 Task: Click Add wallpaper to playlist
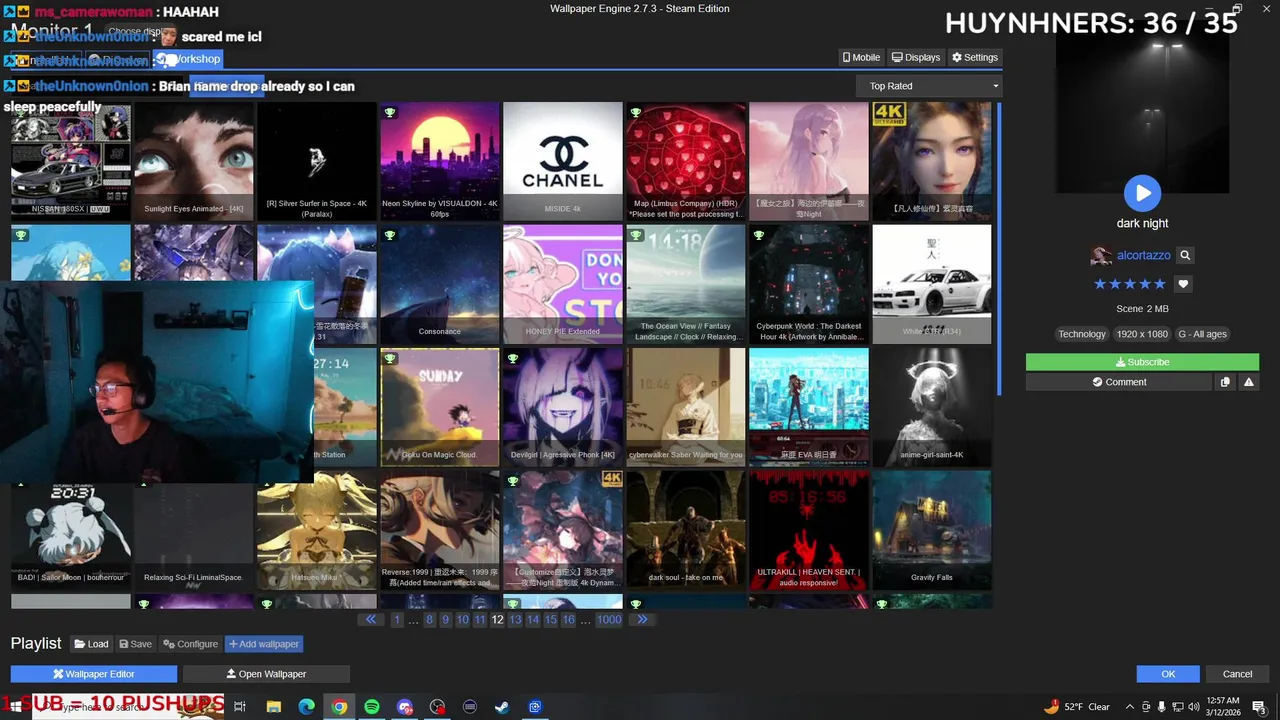264,644
